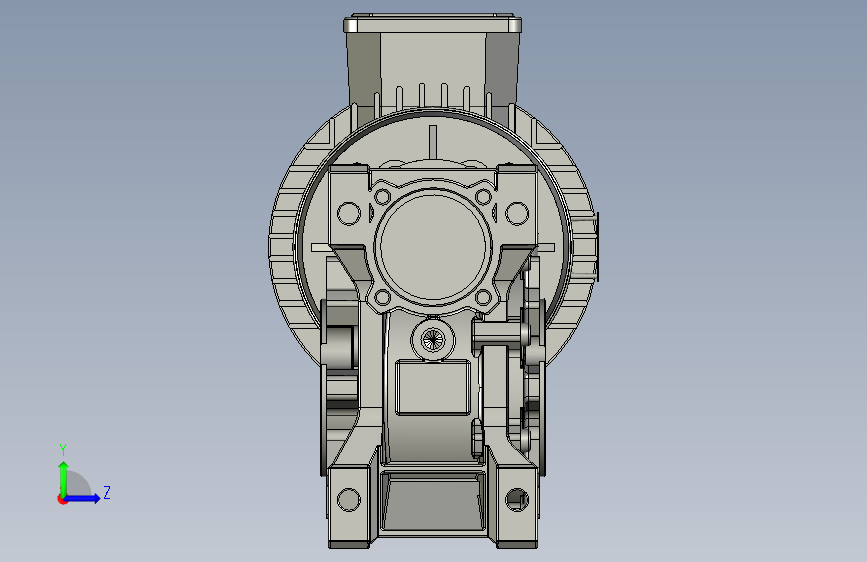Viewport: 867px width, 562px height.
Task: Click the green Y axis arrow of the triad
Action: coord(64,478)
